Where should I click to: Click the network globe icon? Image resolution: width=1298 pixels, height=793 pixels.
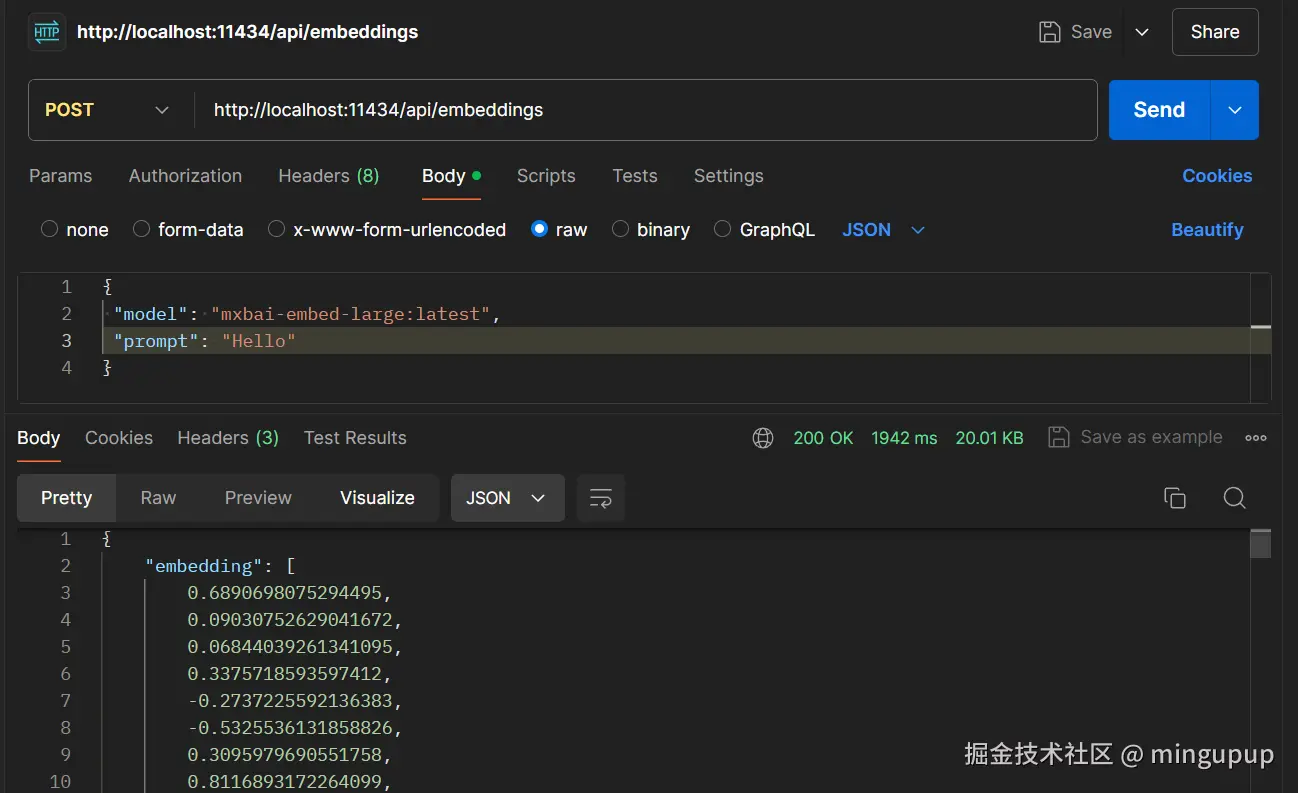(763, 438)
